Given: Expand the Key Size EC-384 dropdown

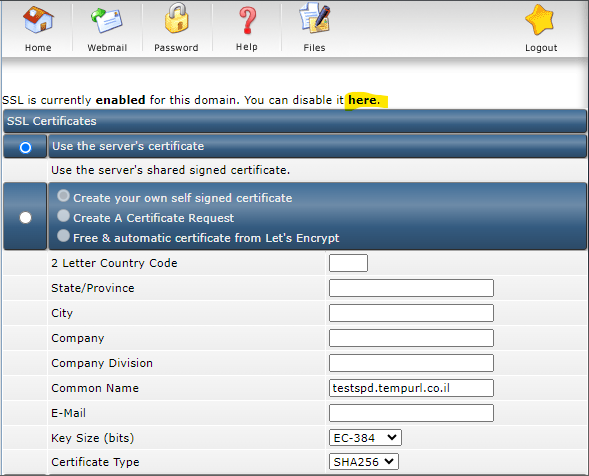Looking at the screenshot, I should pyautogui.click(x=365, y=438).
